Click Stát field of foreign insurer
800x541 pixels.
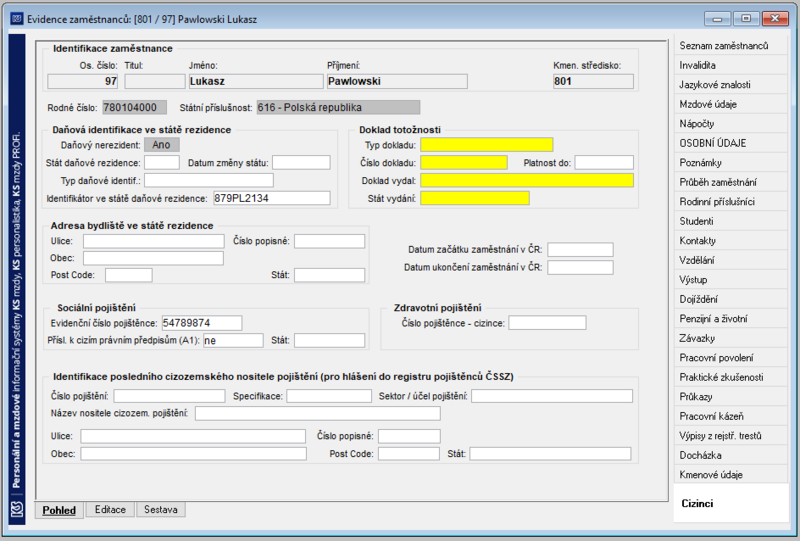click(551, 454)
